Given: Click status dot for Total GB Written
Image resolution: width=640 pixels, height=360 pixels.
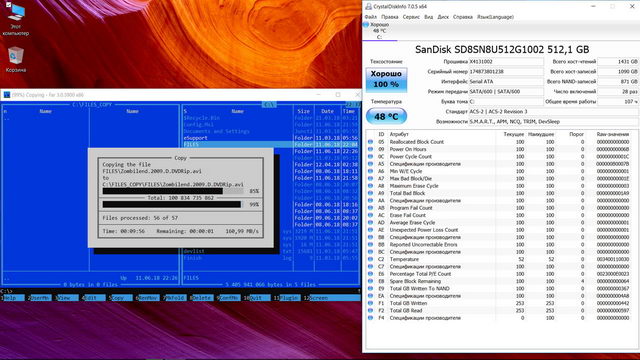Looking at the screenshot, I should tap(370, 303).
